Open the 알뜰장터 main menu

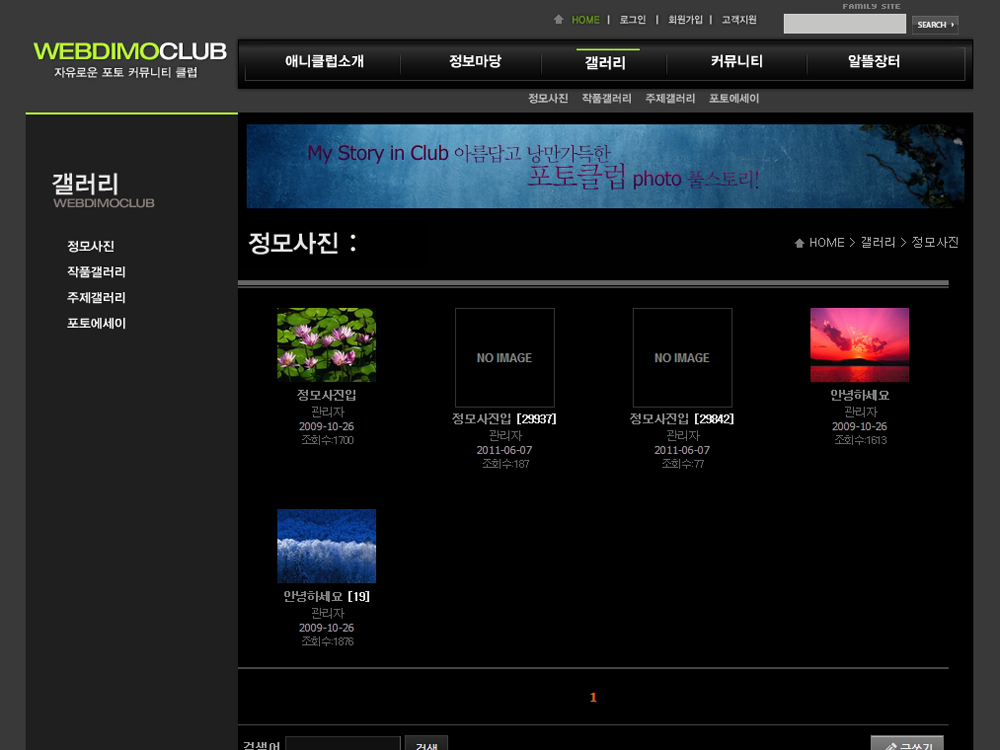(x=873, y=62)
